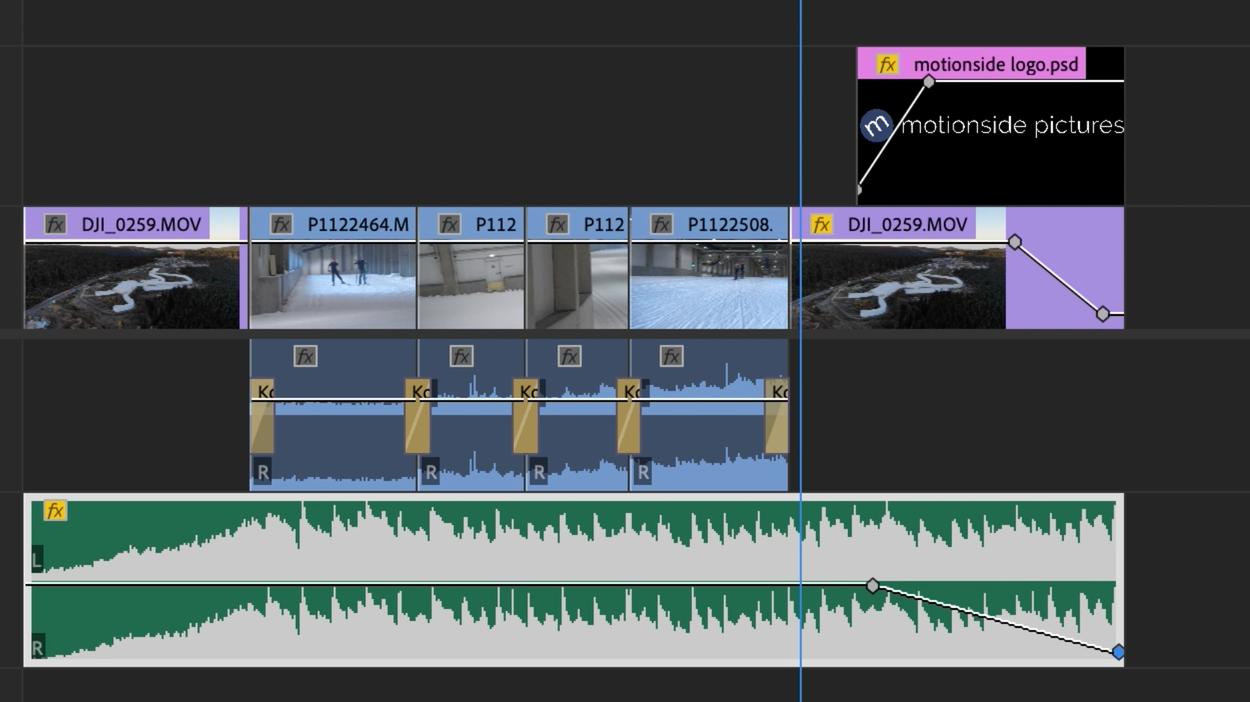Click fx badge on audio clip under P1122508
This screenshot has width=1250, height=702.
671,356
